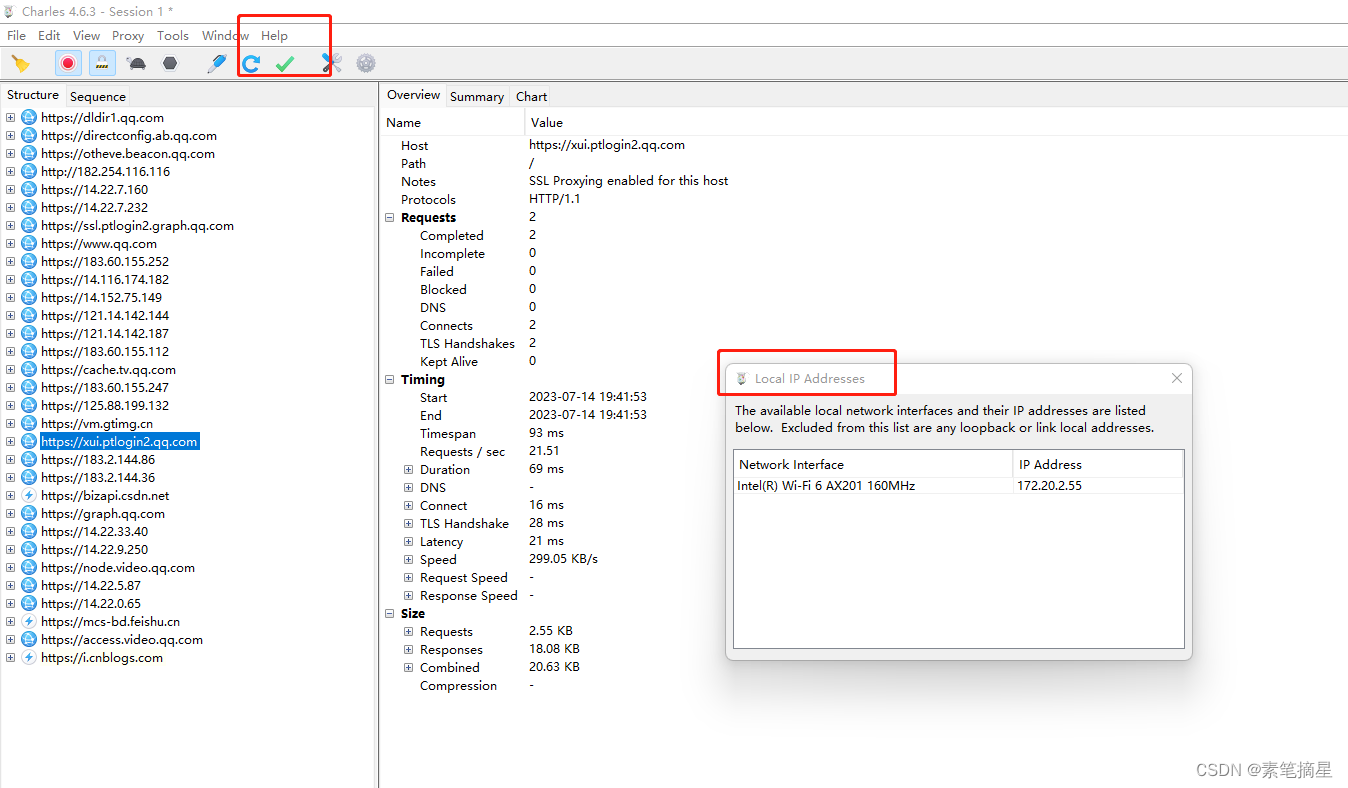Open the Proxy menu
Image resolution: width=1348 pixels, height=788 pixels.
coord(128,35)
